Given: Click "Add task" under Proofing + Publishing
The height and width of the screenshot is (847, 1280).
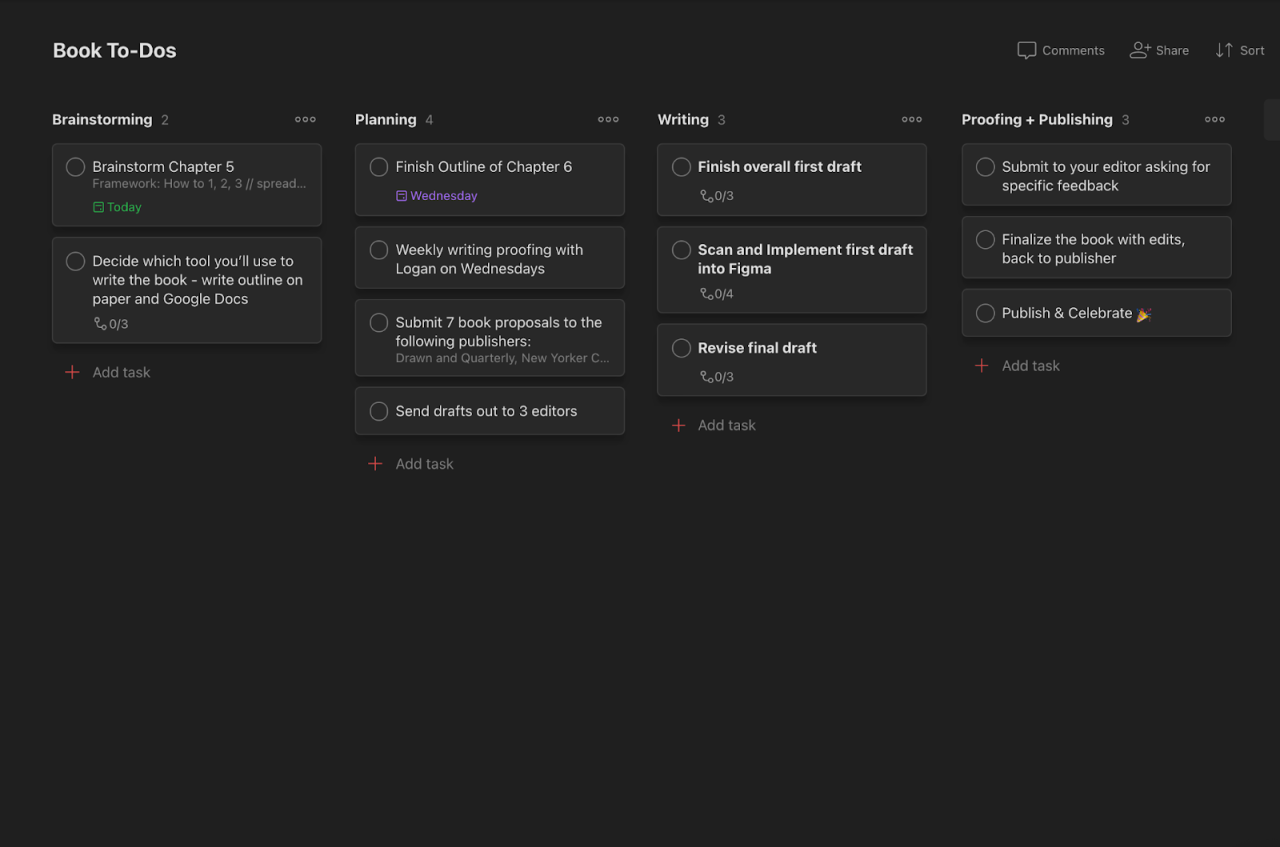Looking at the screenshot, I should 1031,365.
